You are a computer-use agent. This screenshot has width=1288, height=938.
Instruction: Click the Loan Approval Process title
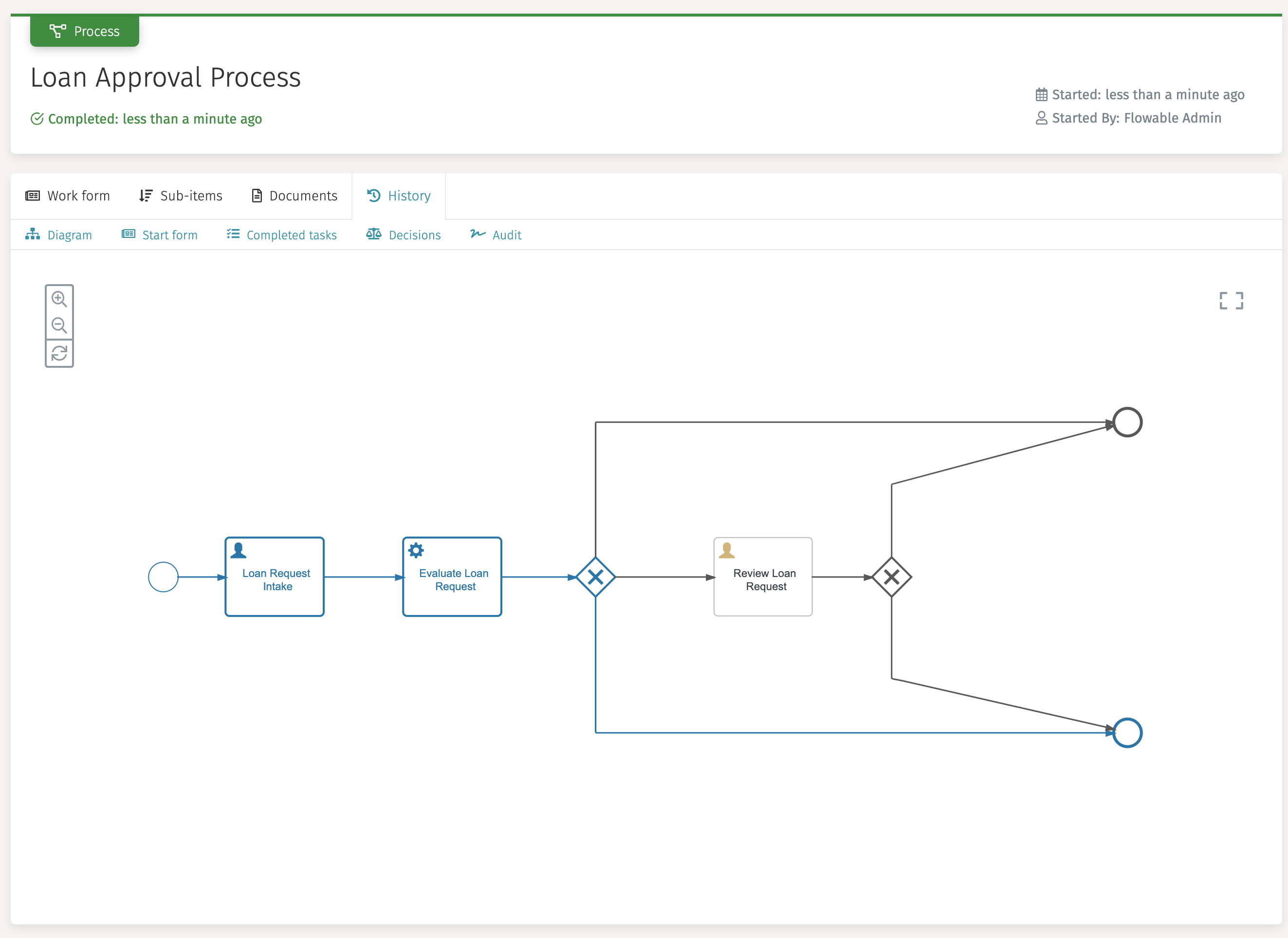166,78
